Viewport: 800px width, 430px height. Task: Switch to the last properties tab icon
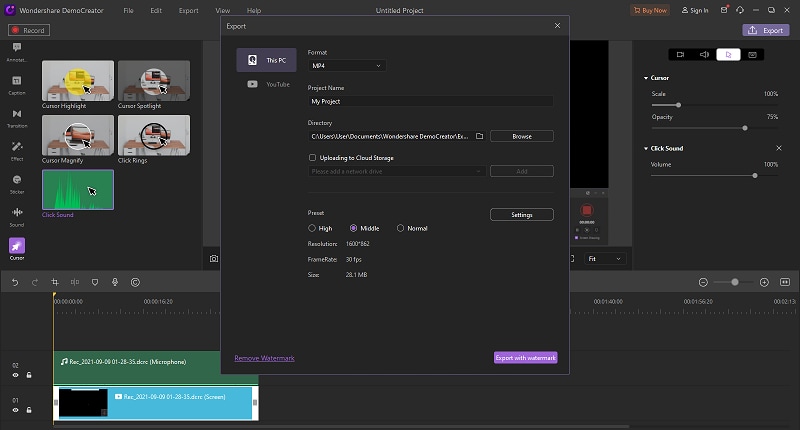tap(752, 55)
